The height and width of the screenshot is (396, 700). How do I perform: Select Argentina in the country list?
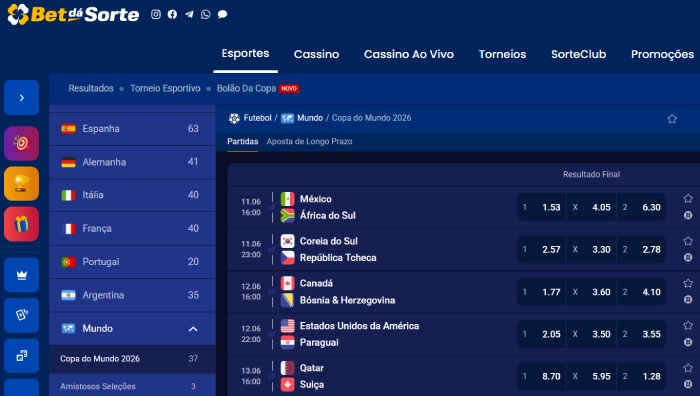(x=132, y=295)
